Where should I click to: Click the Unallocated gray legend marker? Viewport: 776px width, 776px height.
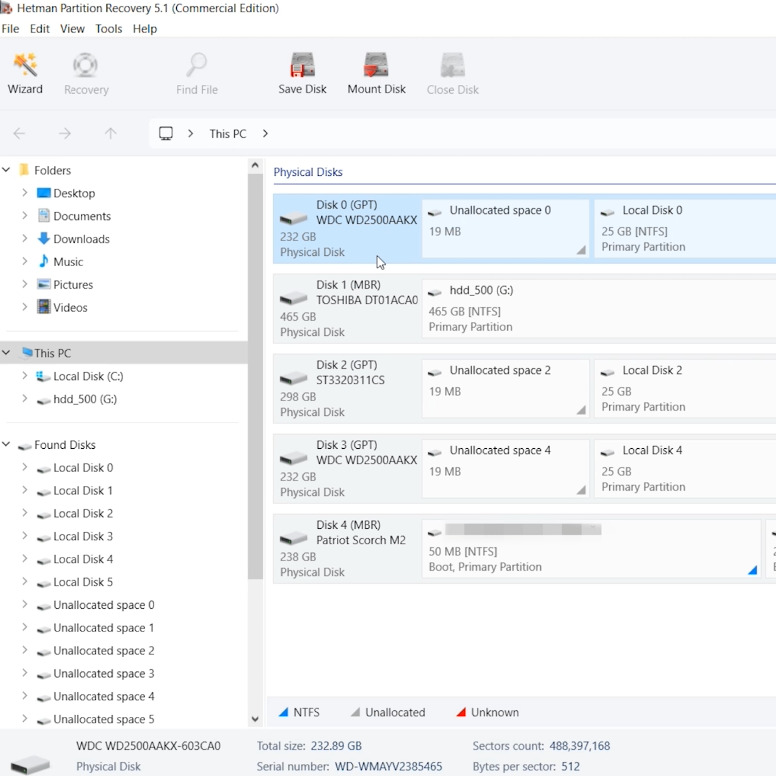[x=355, y=713]
